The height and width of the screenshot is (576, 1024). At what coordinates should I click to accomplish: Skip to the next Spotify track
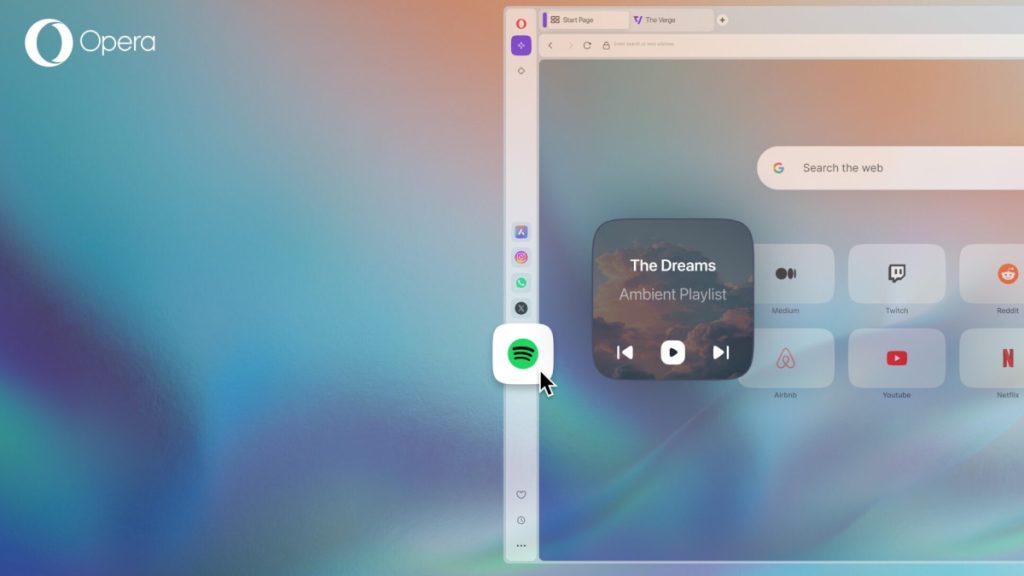[x=719, y=352]
